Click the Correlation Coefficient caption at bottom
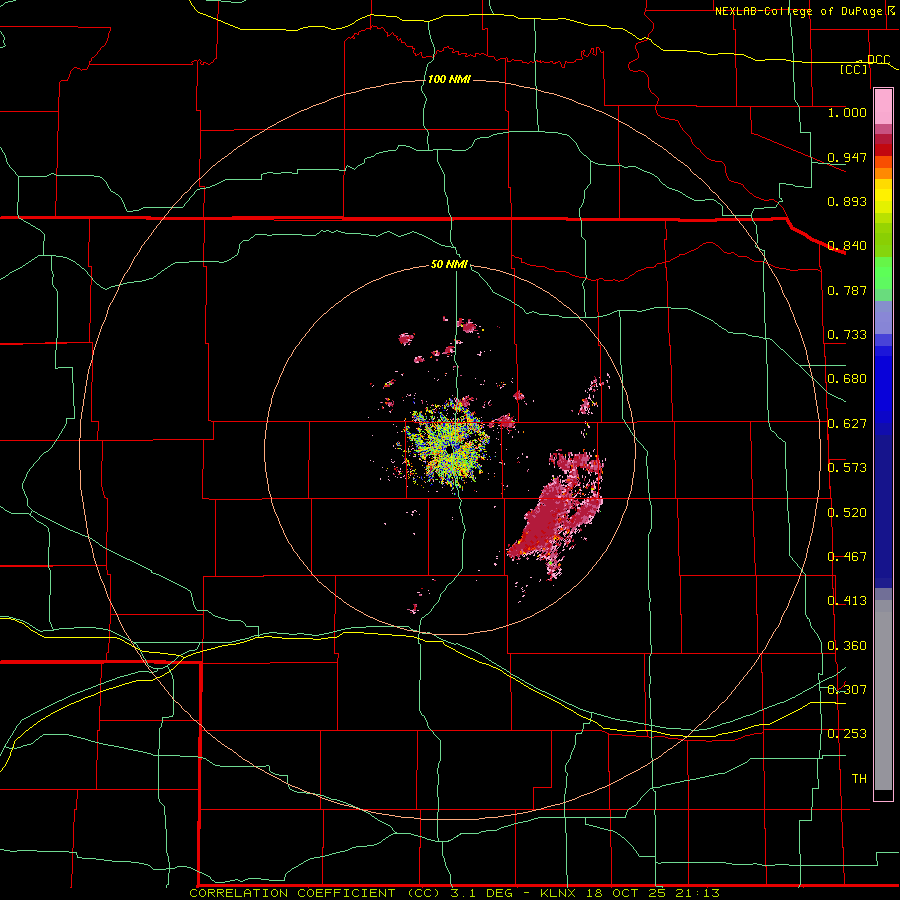Viewport: 900px width, 900px height. click(455, 893)
